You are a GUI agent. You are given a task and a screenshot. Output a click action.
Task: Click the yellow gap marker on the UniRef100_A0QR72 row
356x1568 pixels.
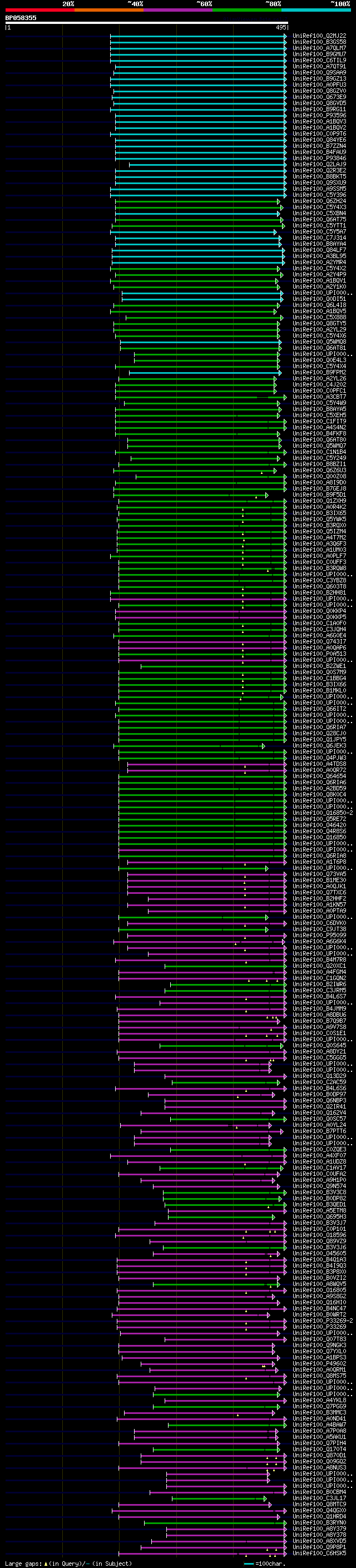point(245,772)
